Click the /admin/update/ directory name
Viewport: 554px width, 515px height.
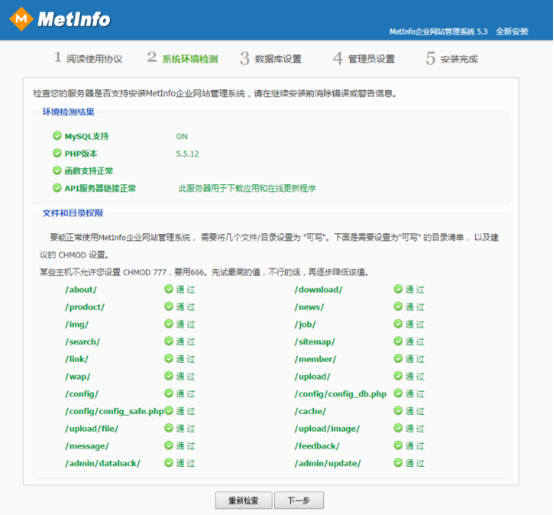328,463
